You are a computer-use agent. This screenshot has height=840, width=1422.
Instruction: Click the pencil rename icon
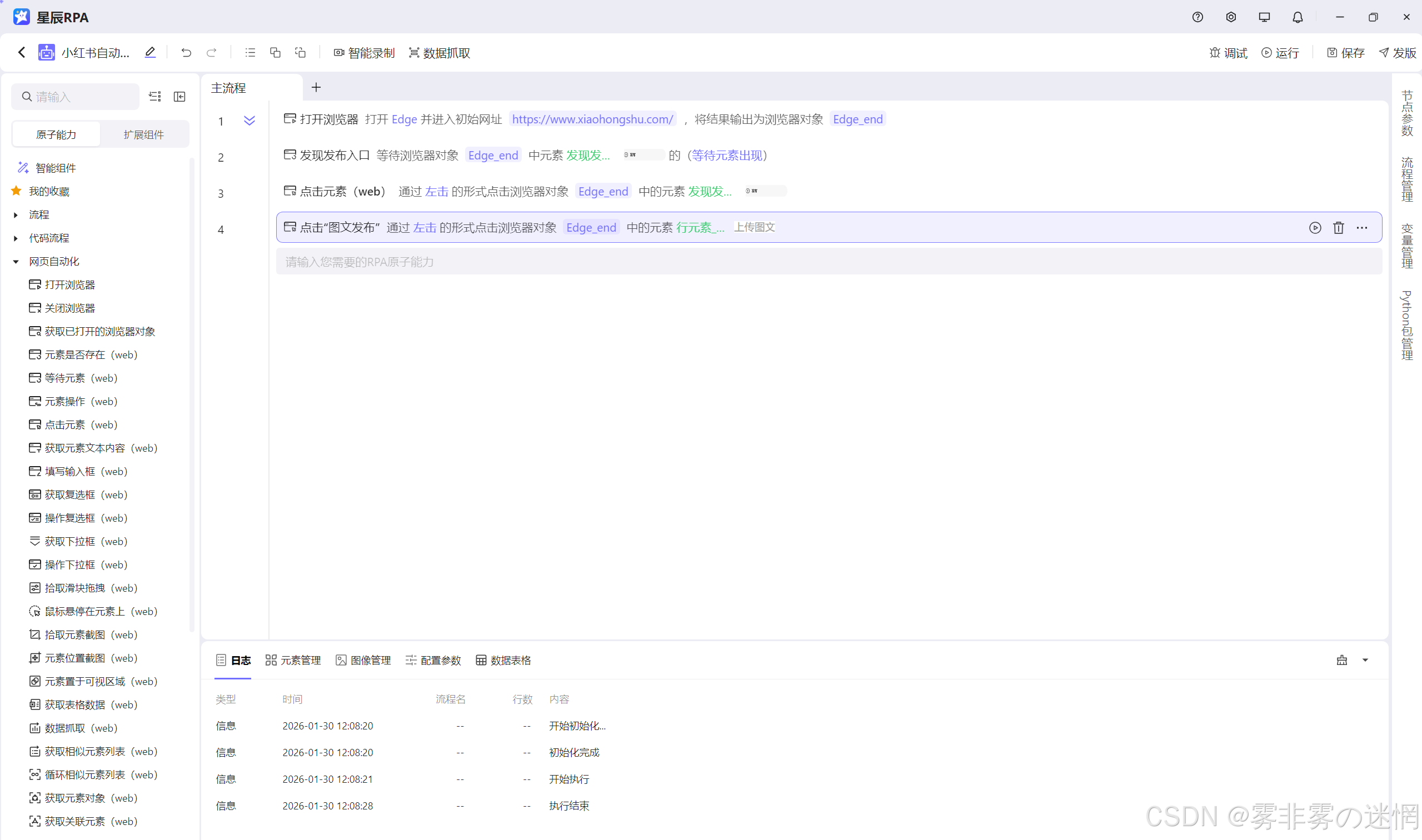150,53
